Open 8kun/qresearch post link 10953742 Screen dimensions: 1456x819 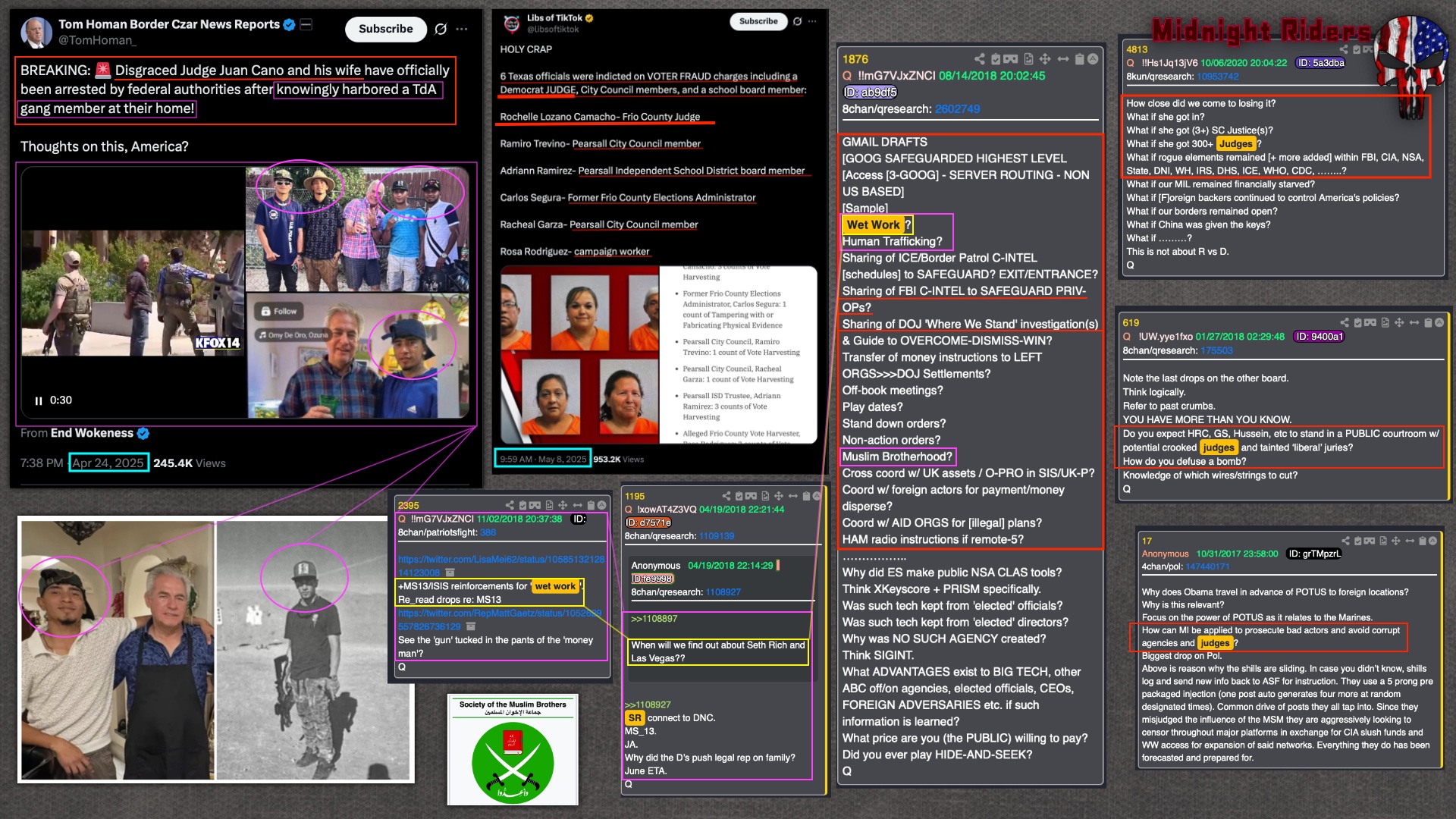[1218, 76]
